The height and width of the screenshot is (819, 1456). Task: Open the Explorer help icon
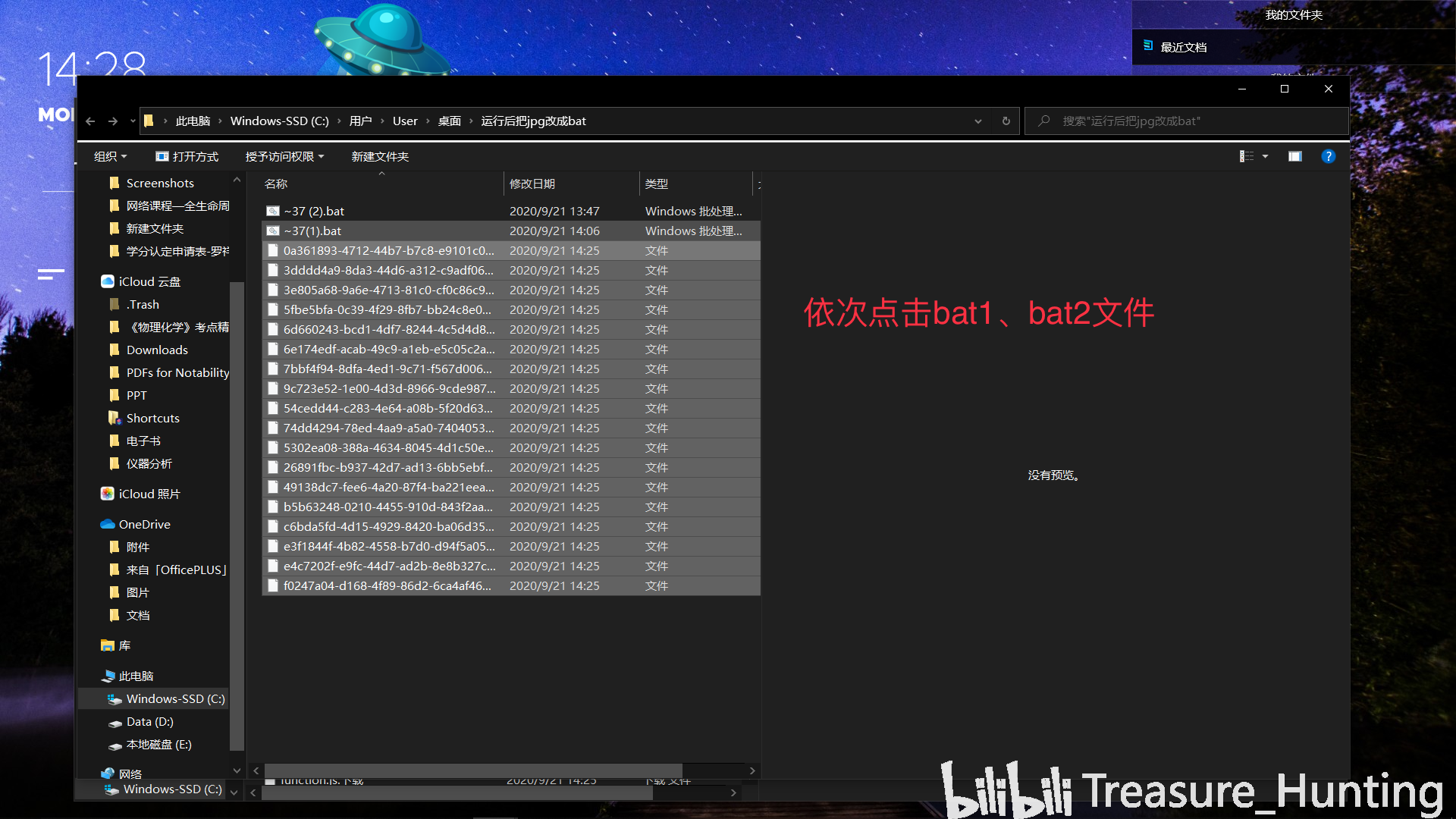pyautogui.click(x=1327, y=156)
